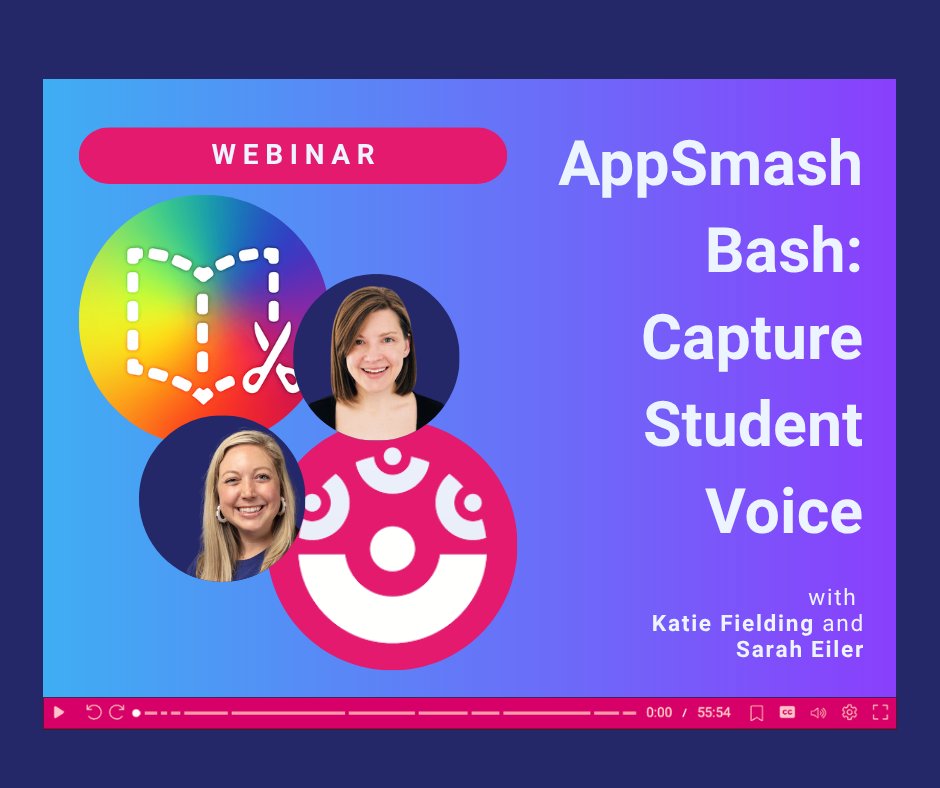
Task: Click the title "AppSmash Bash:"
Action: click(x=710, y=206)
